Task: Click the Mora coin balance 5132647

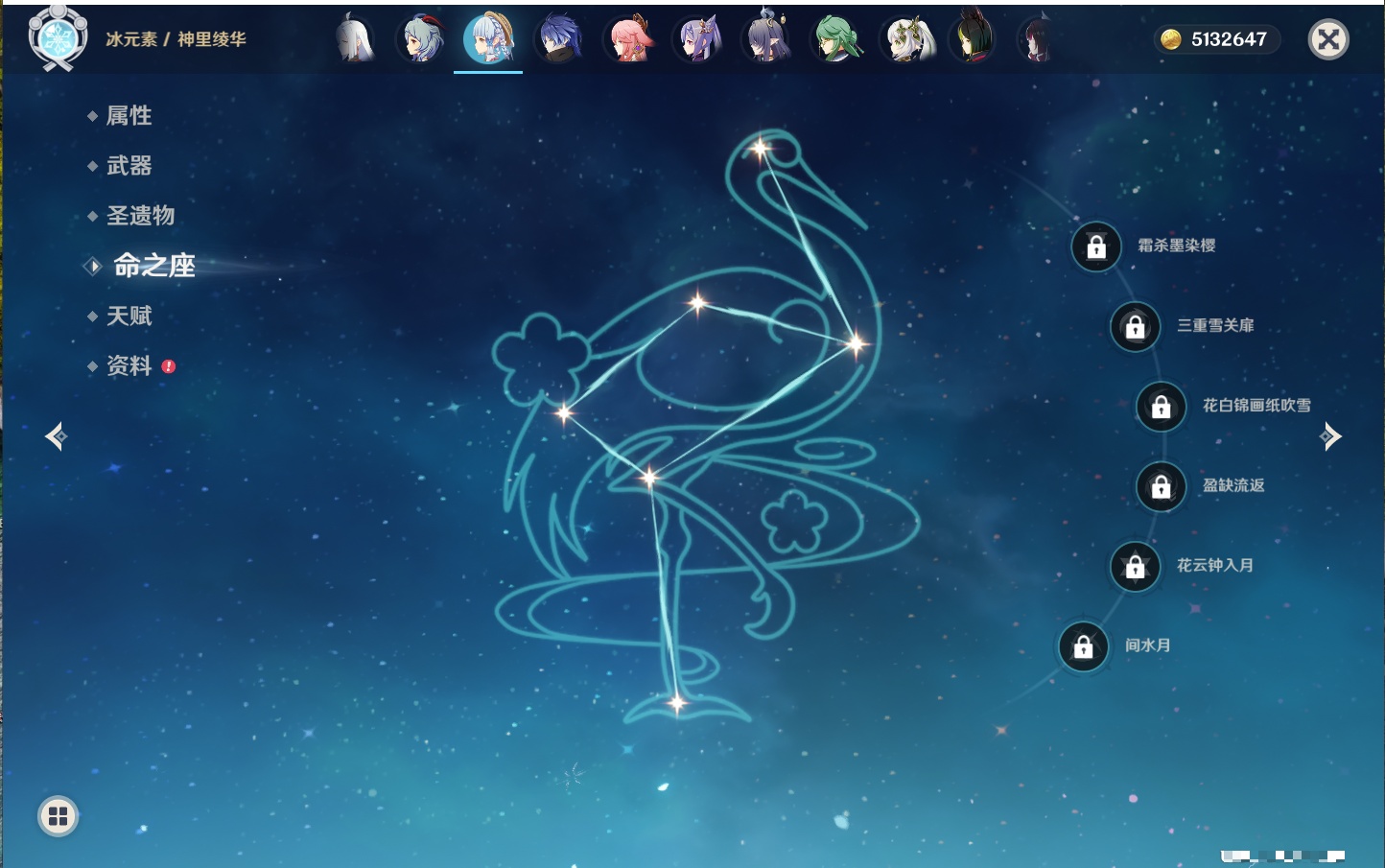Action: coord(1215,39)
